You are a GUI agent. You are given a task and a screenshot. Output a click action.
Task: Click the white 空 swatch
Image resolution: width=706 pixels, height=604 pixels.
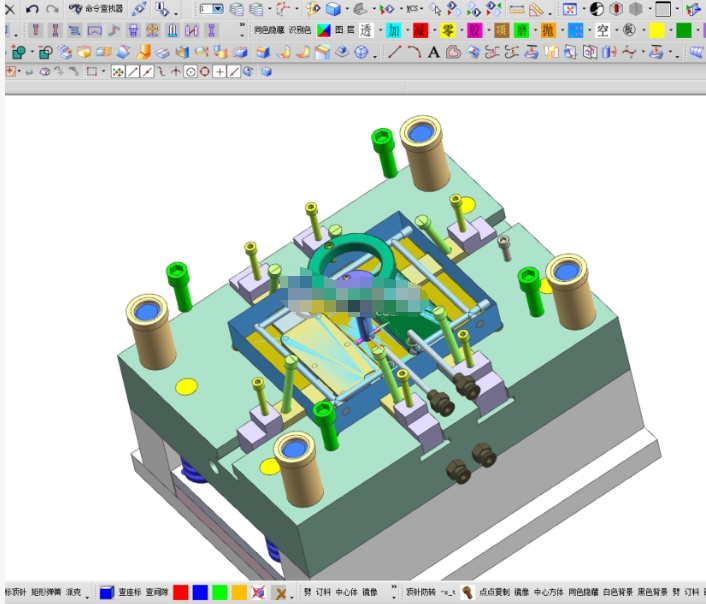click(x=602, y=30)
